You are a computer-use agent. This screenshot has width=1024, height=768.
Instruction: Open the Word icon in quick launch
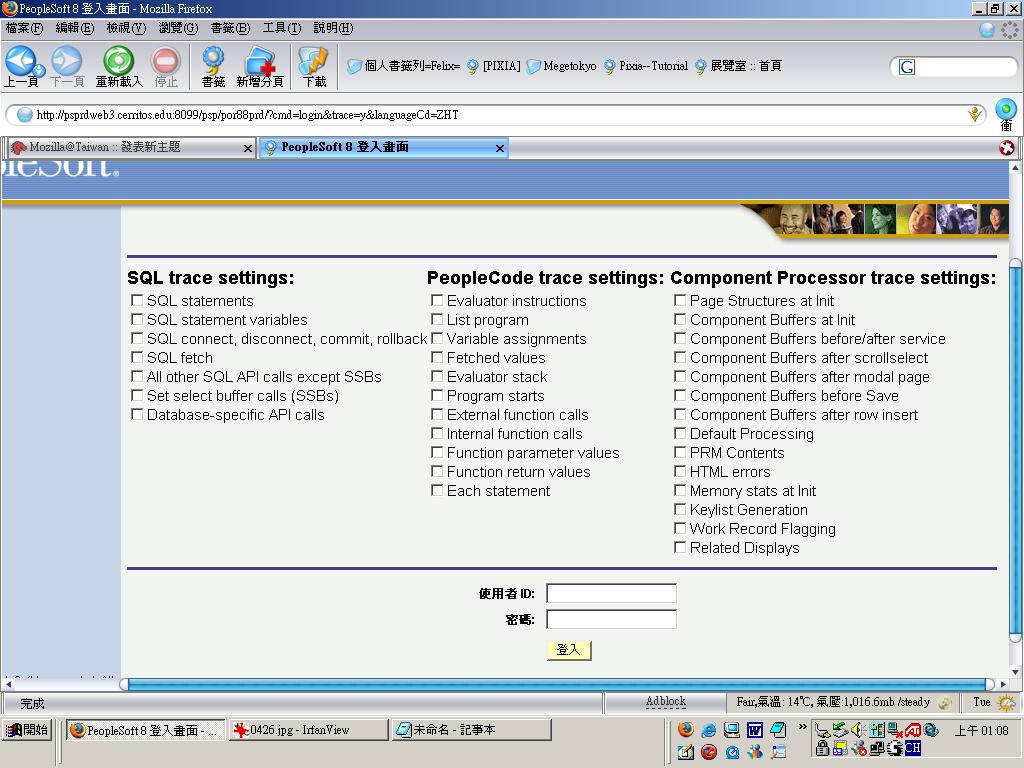(755, 730)
